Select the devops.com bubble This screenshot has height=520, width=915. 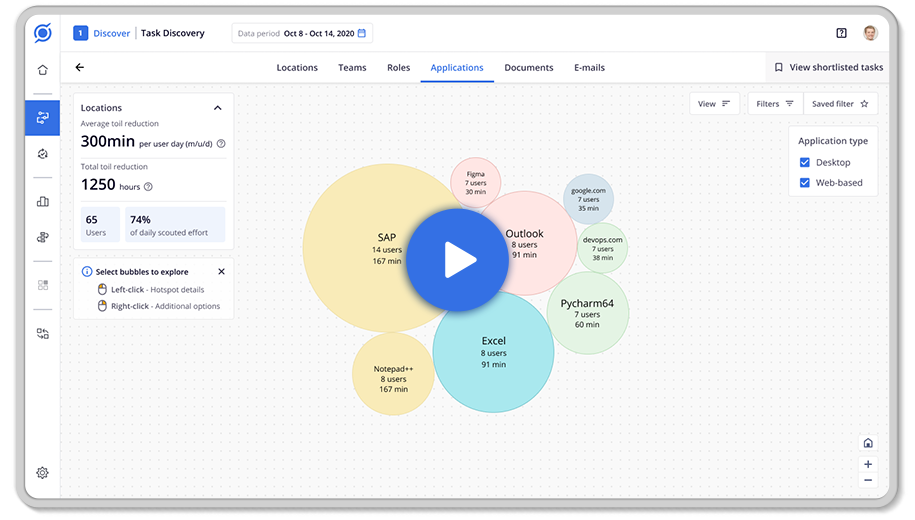tap(602, 248)
